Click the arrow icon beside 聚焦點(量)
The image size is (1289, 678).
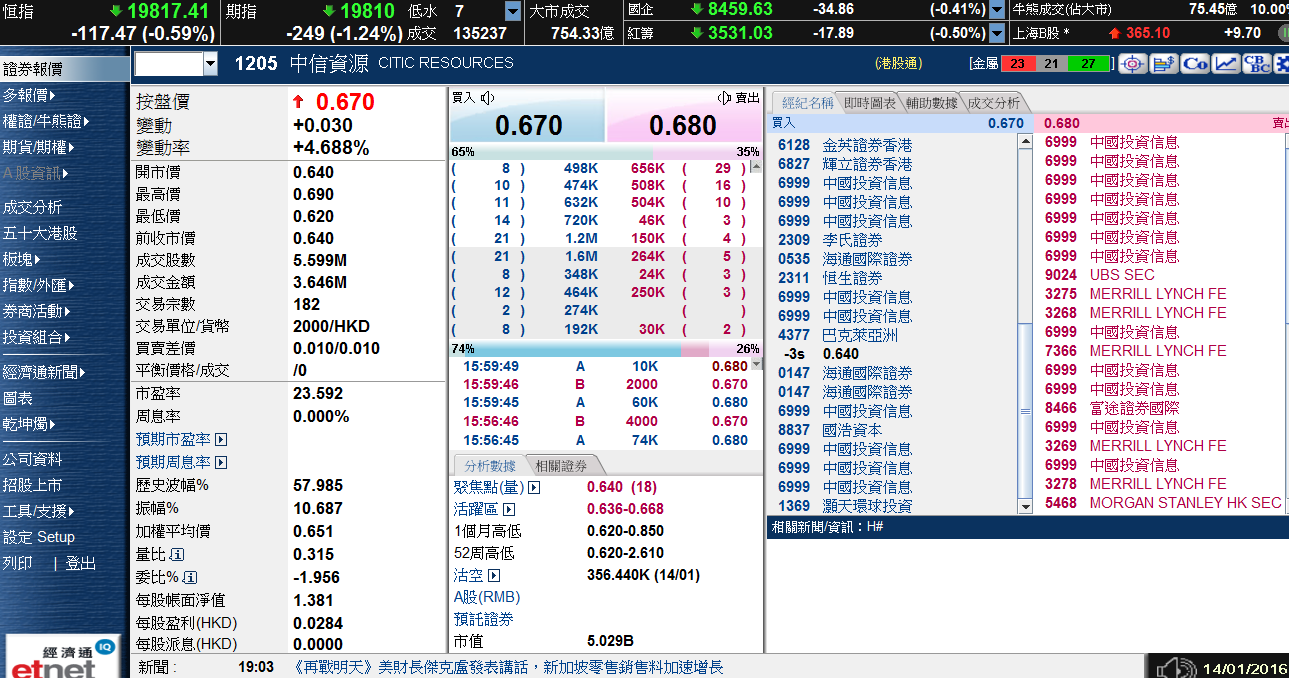[534, 488]
